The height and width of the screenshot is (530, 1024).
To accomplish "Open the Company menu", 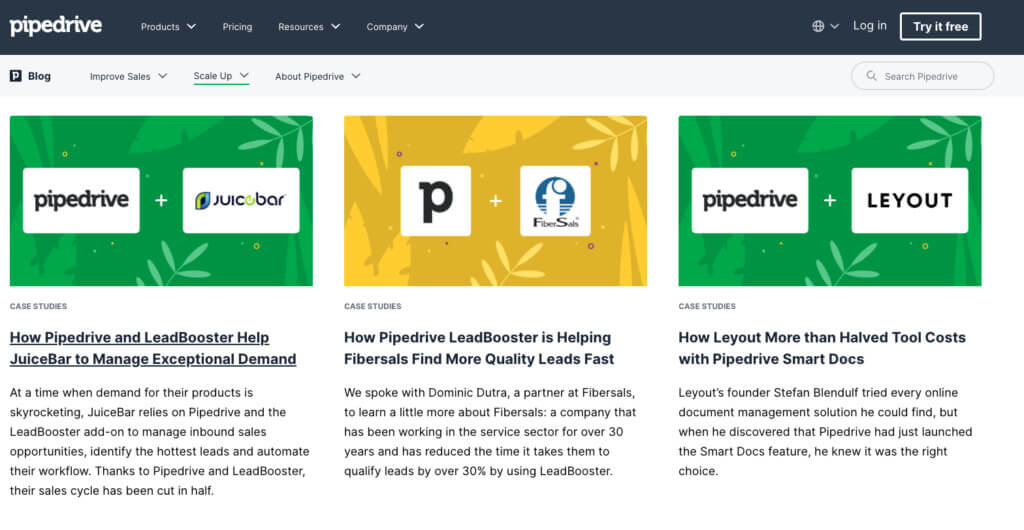I will click(394, 27).
